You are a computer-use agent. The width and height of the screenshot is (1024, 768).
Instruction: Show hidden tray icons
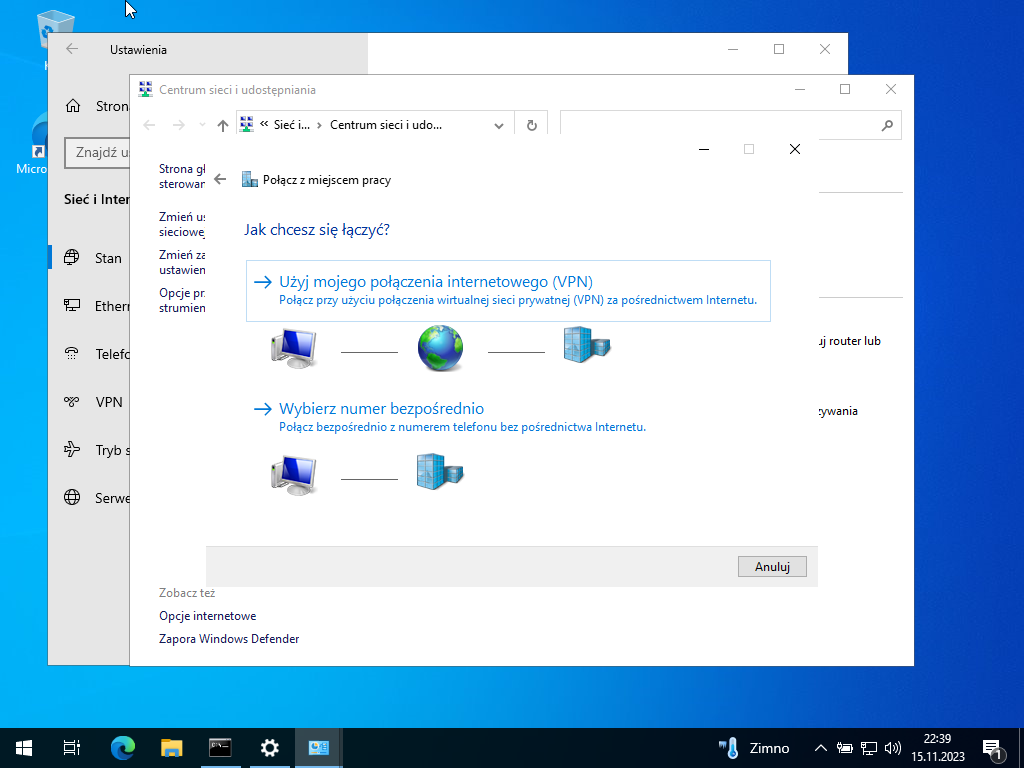[x=821, y=748]
